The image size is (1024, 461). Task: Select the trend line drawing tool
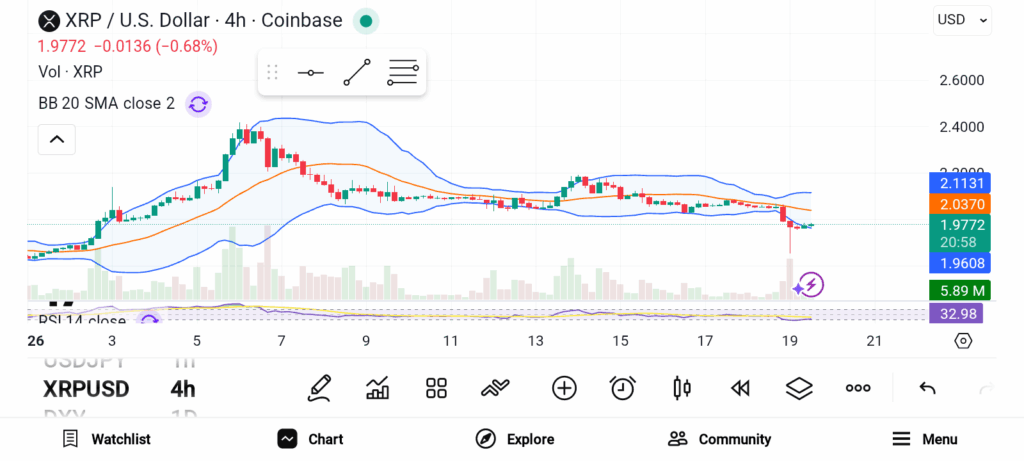coord(356,73)
